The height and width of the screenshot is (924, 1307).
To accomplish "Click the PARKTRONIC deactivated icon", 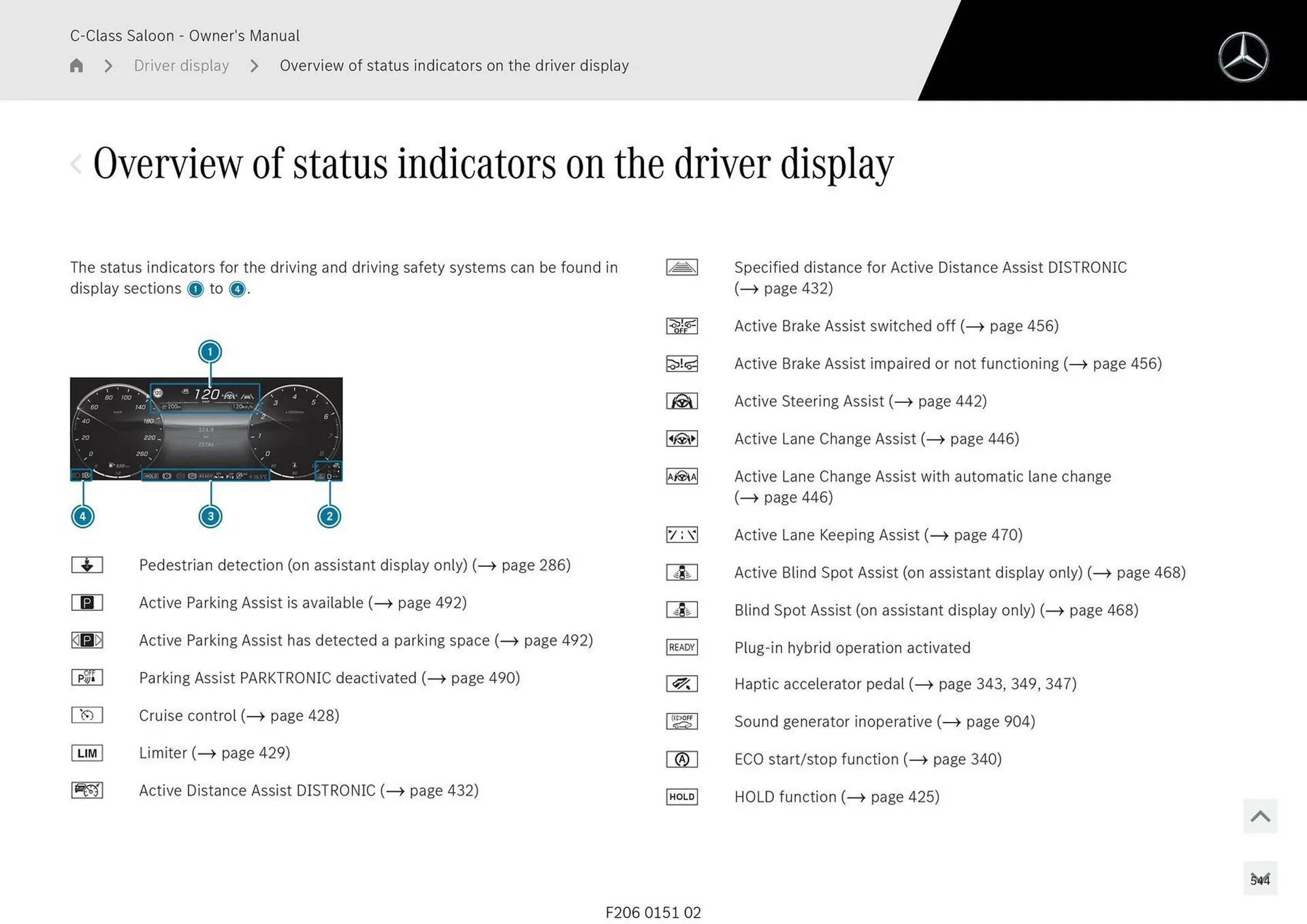I will (87, 678).
